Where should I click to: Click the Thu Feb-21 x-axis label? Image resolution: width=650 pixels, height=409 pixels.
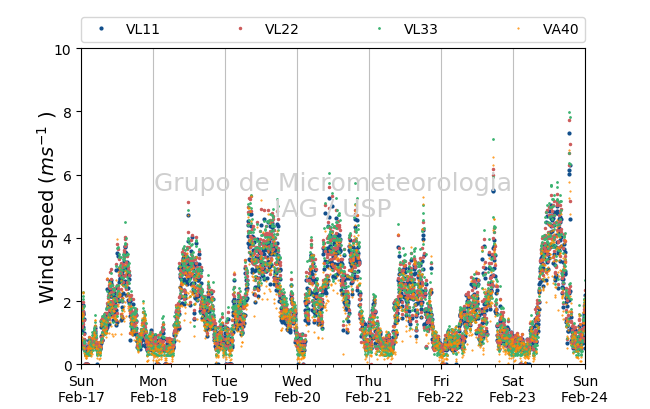click(x=369, y=389)
